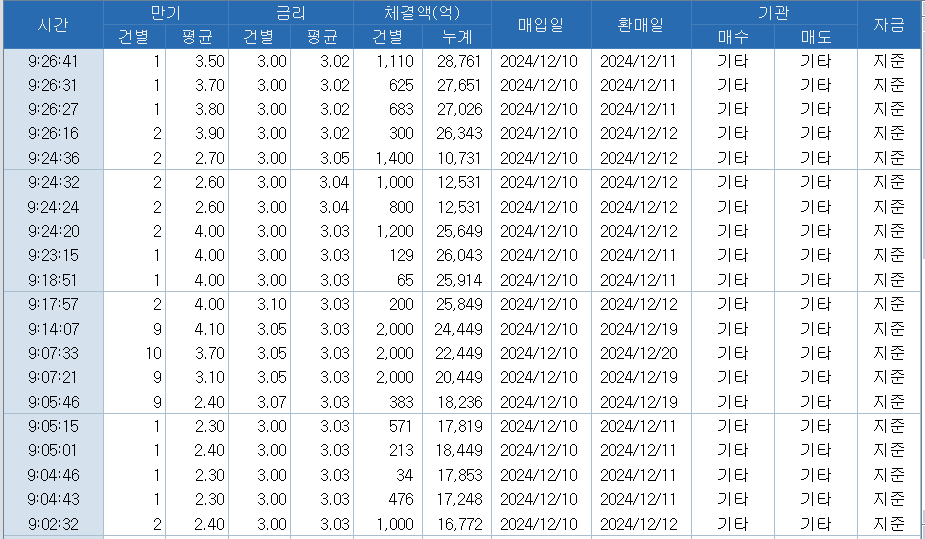Image resolution: width=925 pixels, height=539 pixels.
Task: Select the row with time 9:23:15
Action: coord(462,255)
